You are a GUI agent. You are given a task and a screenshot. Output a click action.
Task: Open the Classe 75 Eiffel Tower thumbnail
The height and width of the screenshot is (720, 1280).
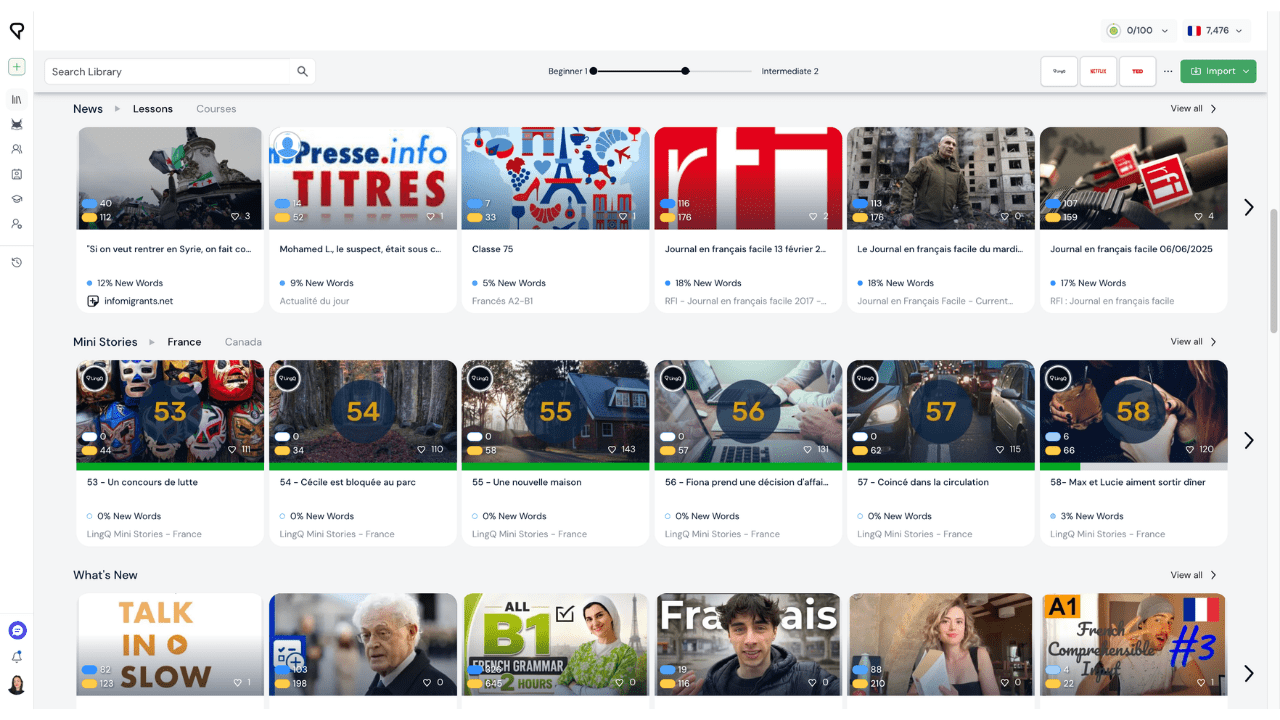pyautogui.click(x=555, y=178)
